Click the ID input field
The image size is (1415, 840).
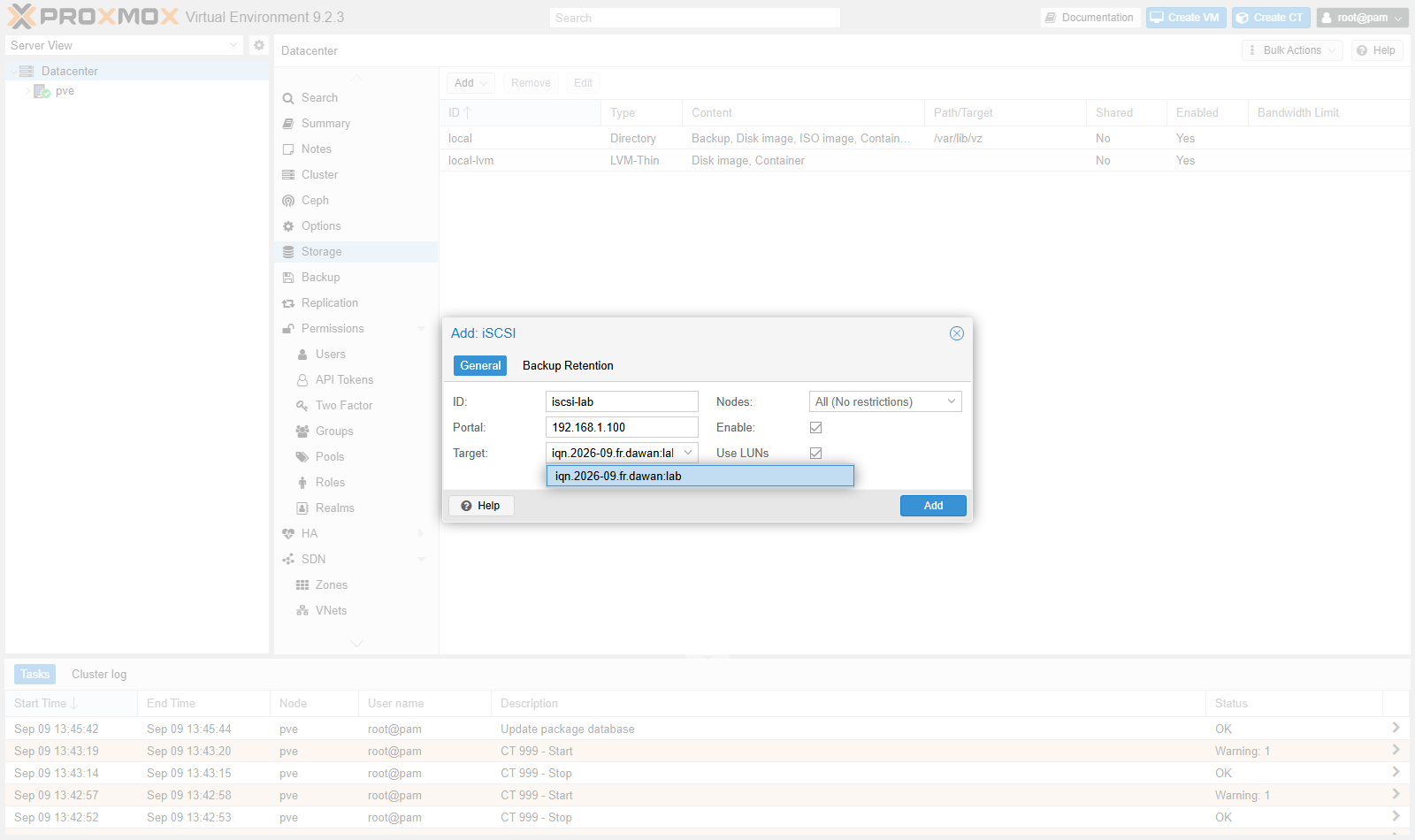click(622, 401)
